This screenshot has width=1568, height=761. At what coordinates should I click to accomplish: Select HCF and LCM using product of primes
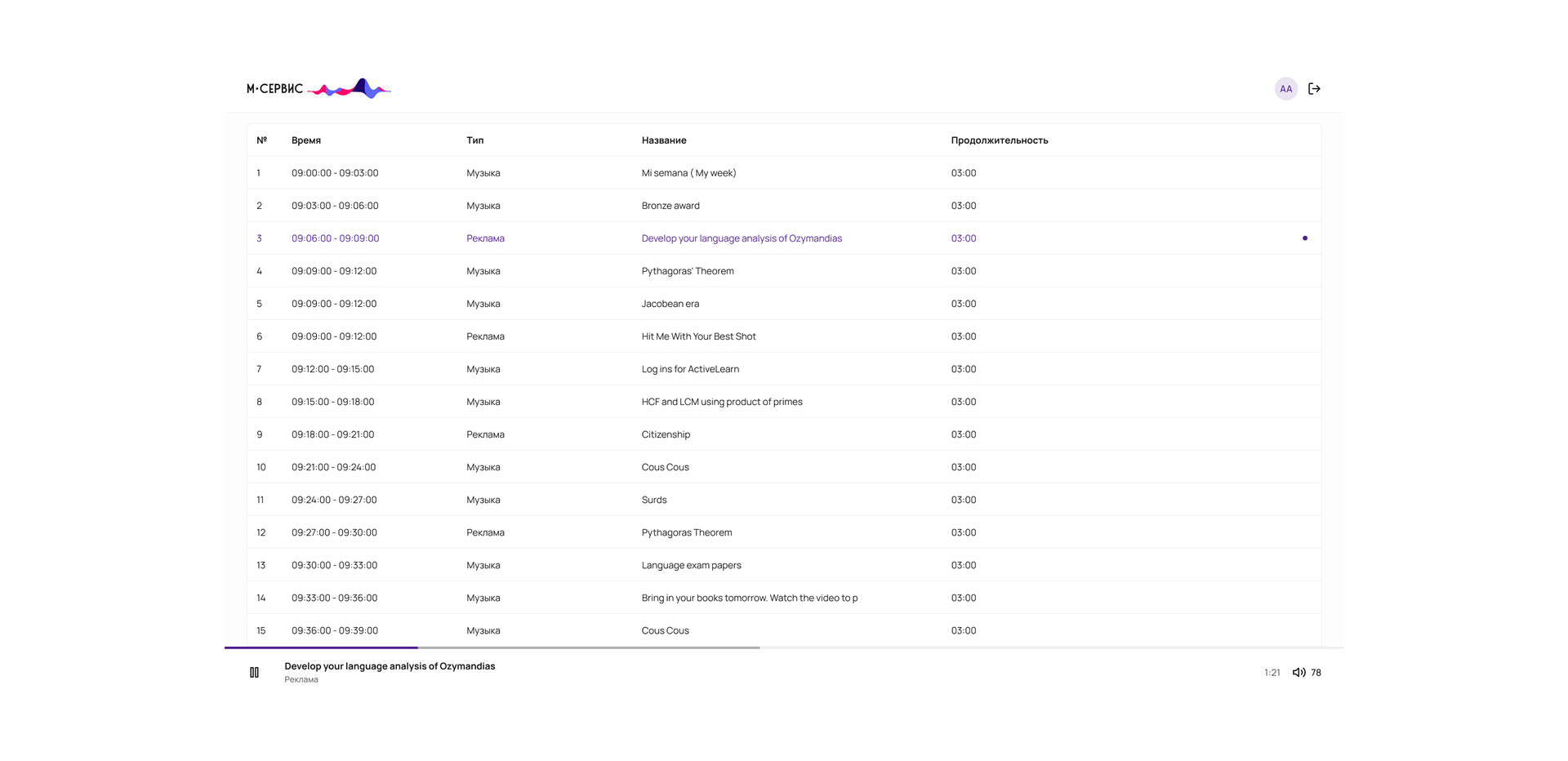[x=722, y=402]
